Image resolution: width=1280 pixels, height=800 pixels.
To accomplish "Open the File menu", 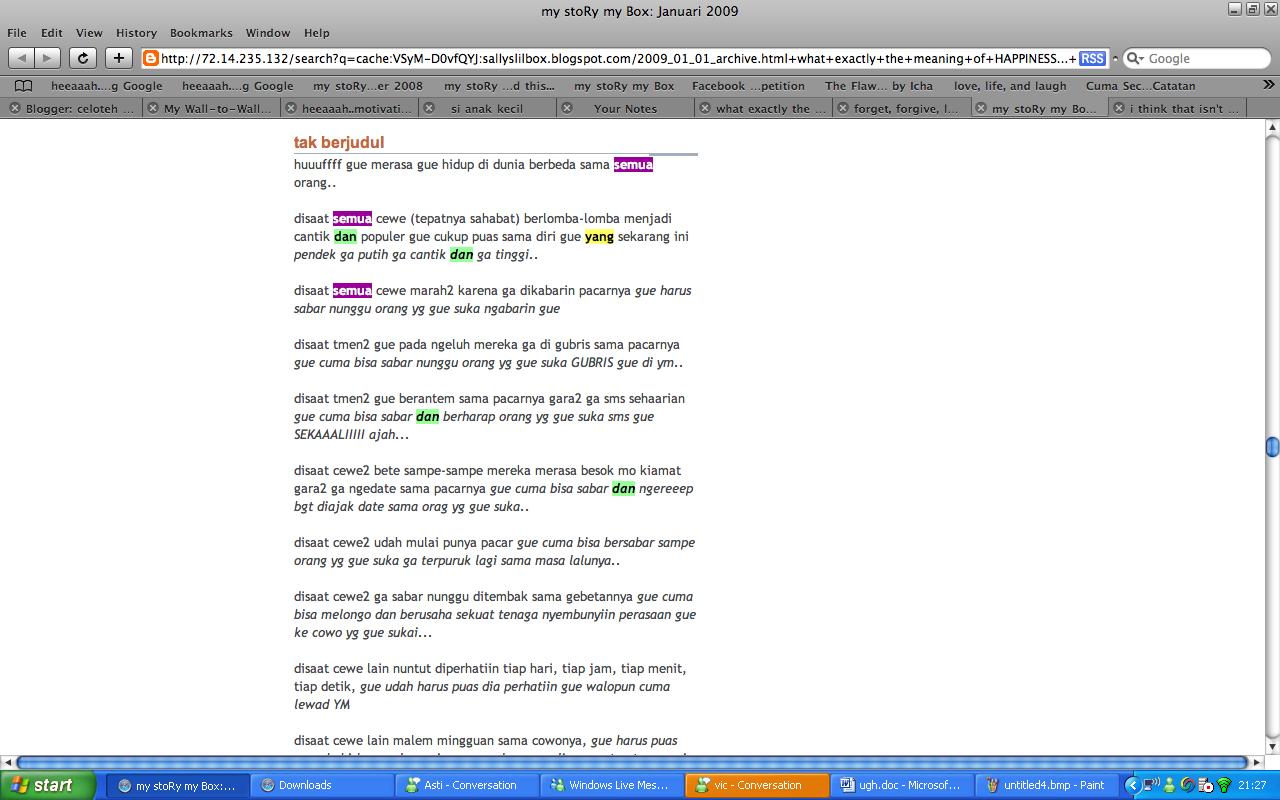I will click(17, 33).
